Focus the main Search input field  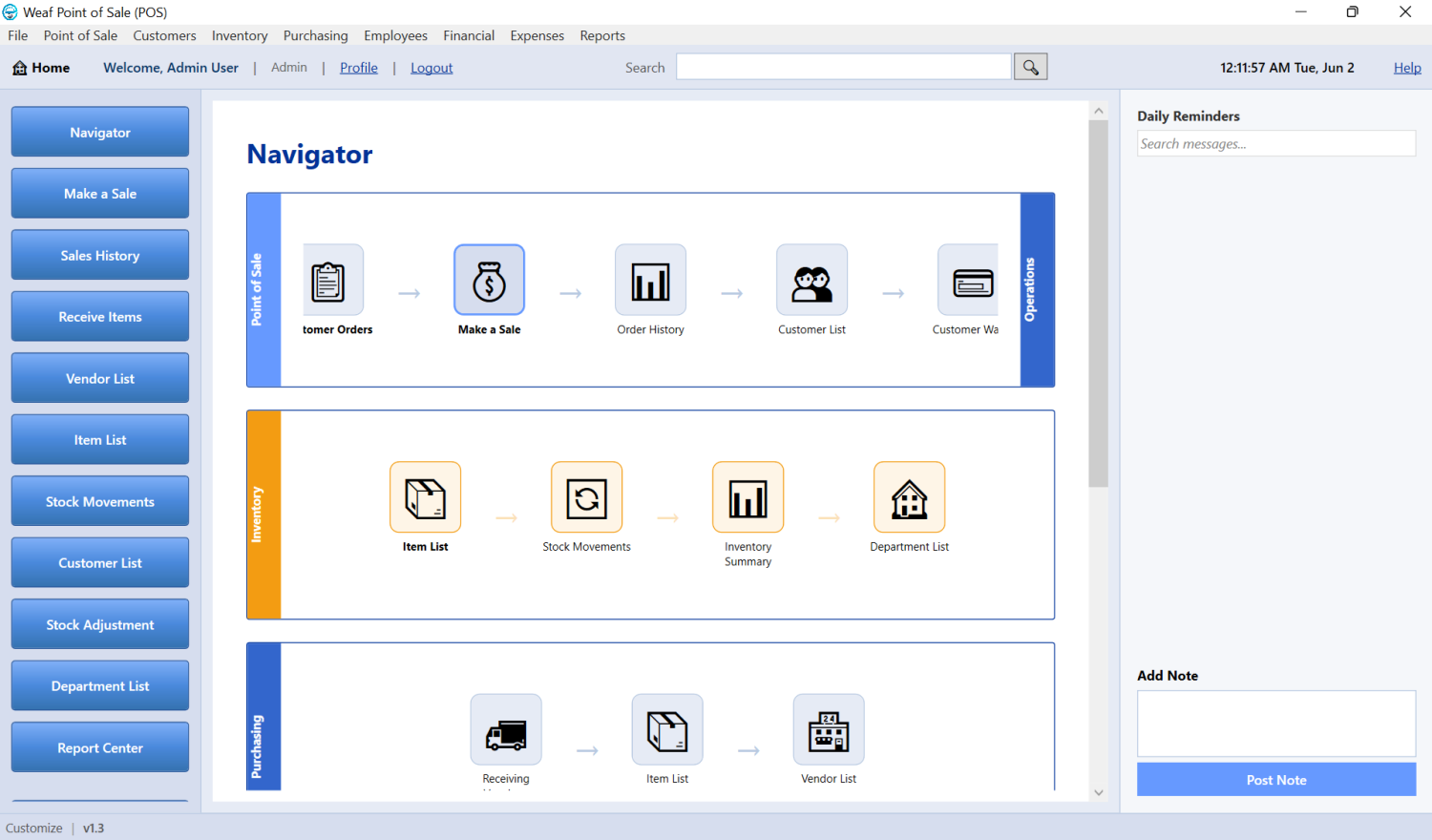844,67
